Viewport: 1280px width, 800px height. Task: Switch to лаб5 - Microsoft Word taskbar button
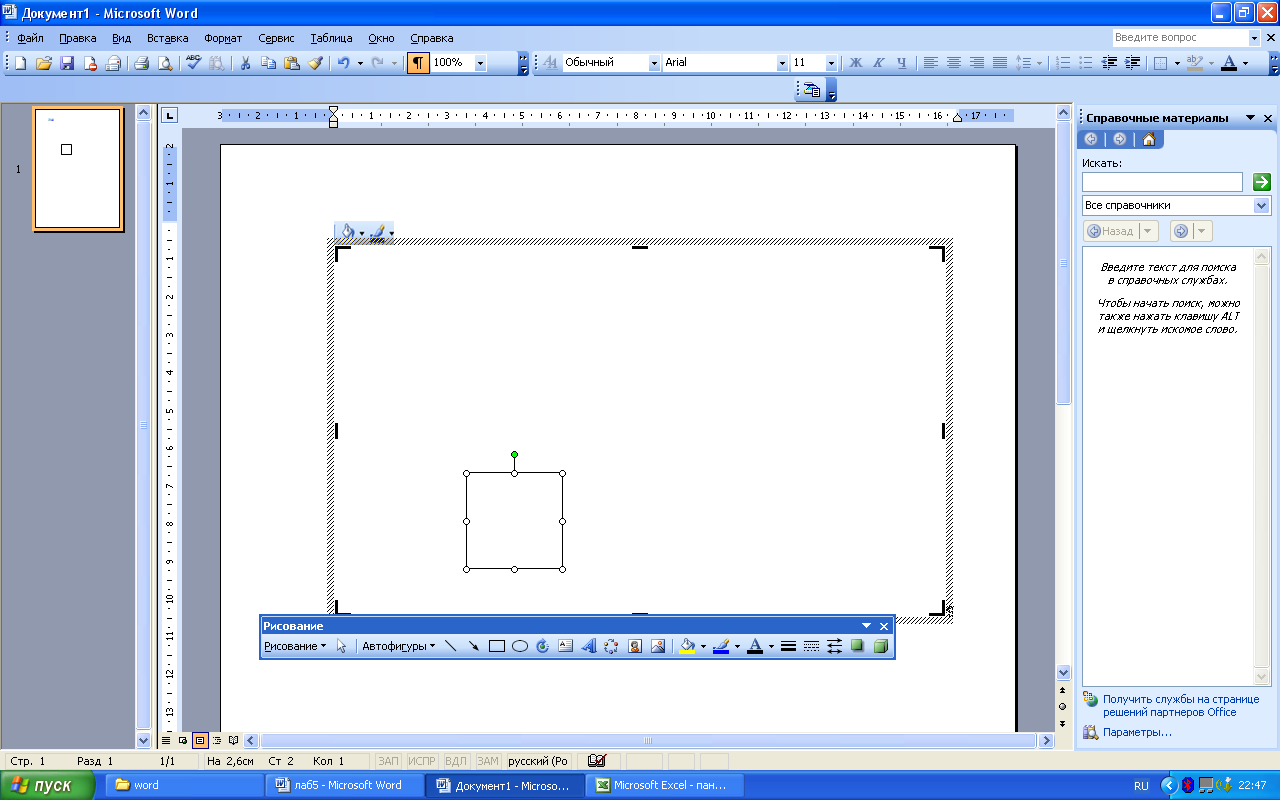343,785
